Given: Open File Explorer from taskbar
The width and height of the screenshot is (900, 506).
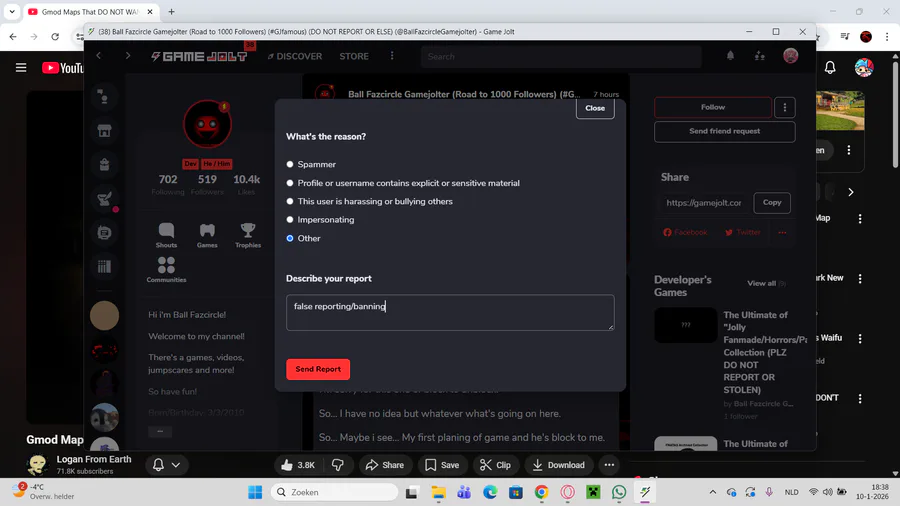Looking at the screenshot, I should 439,492.
